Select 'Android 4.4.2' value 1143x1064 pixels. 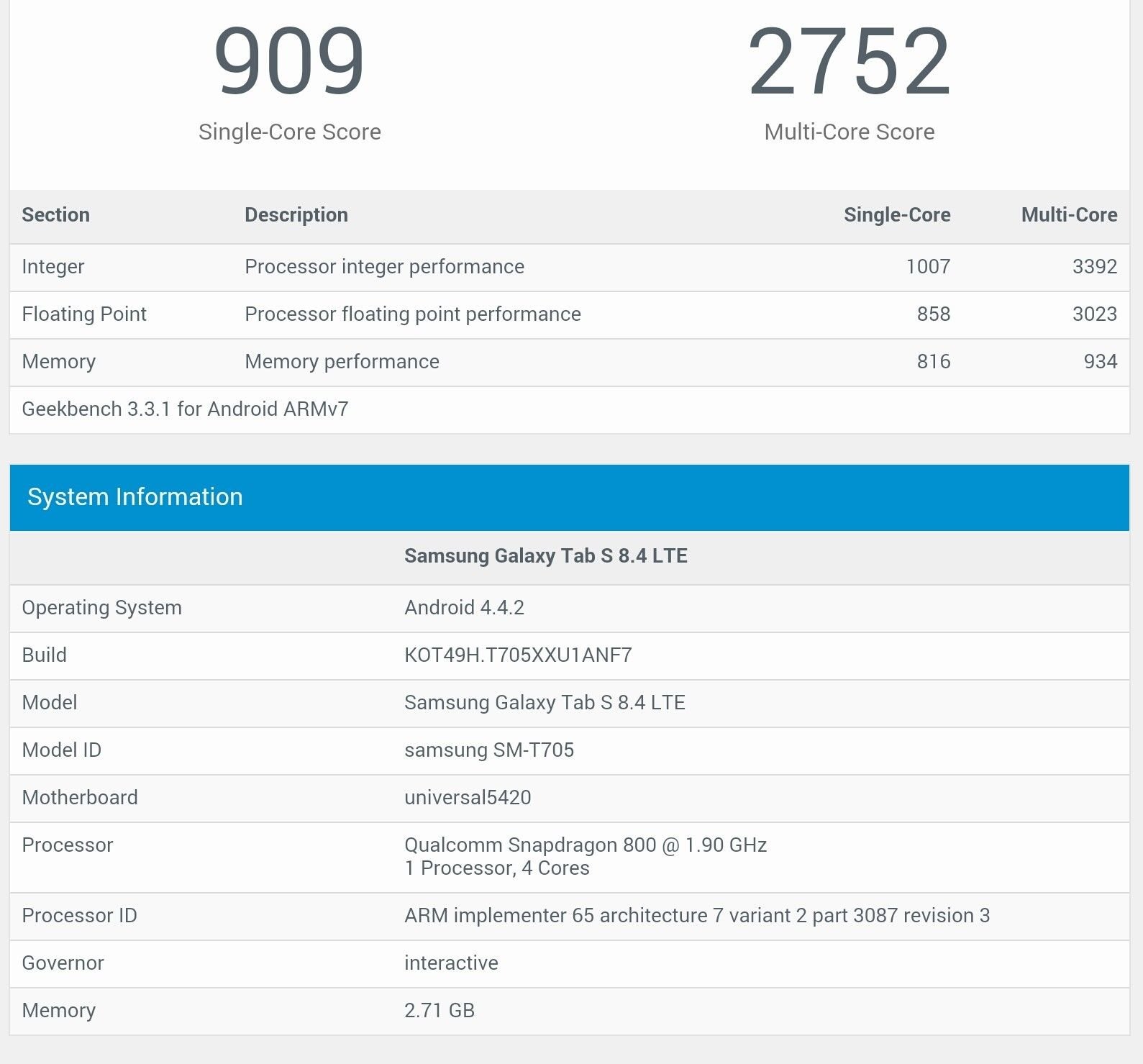tap(464, 608)
